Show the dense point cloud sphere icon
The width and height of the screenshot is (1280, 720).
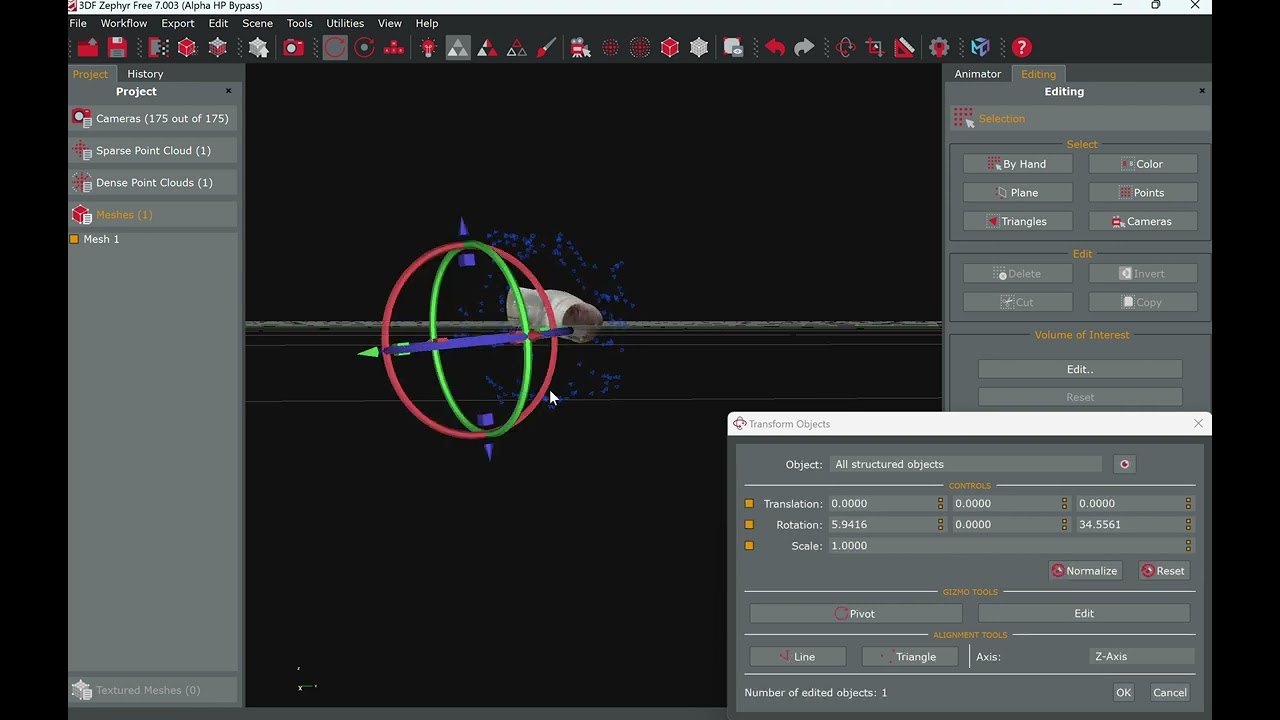[x=640, y=47]
